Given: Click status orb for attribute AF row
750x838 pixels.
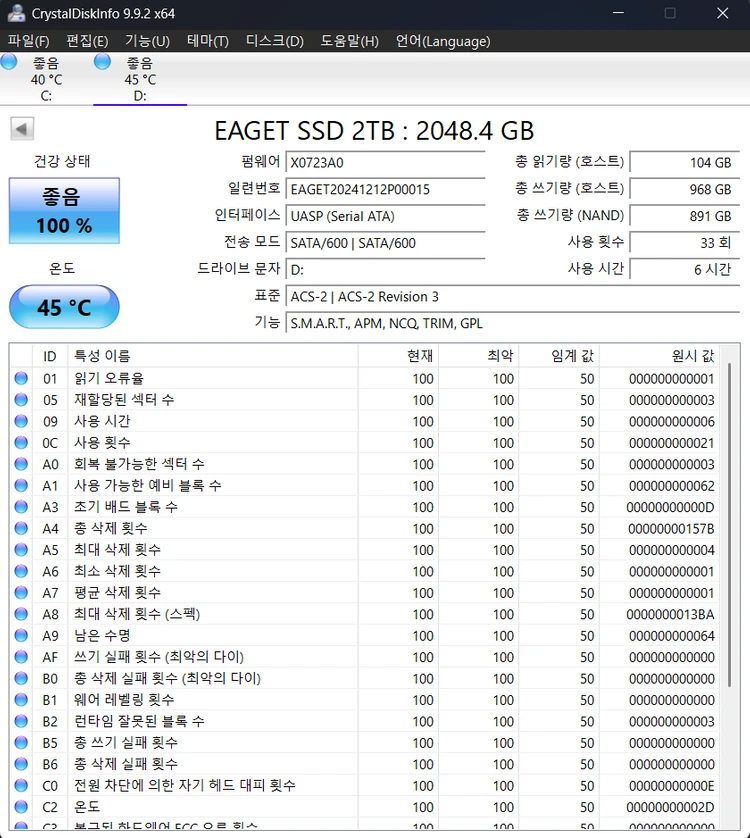Looking at the screenshot, I should 21,657.
